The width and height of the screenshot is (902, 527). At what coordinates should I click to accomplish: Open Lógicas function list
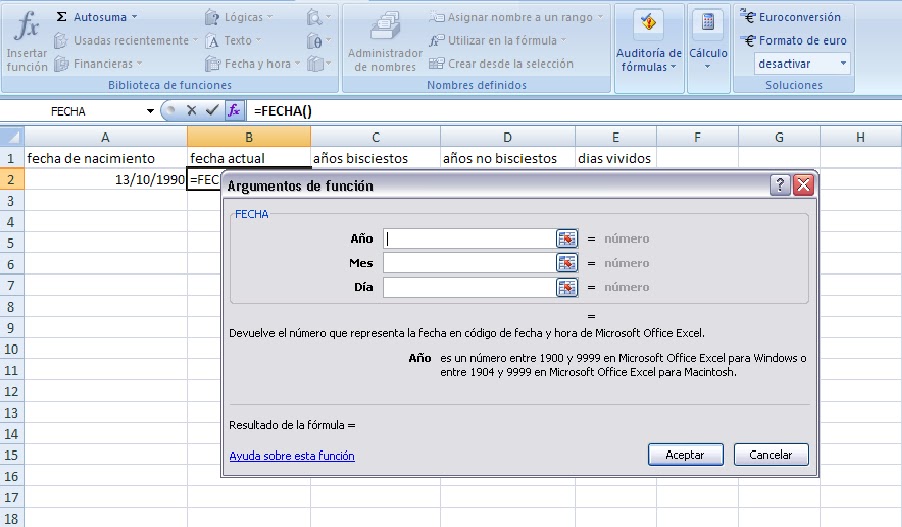pos(239,17)
